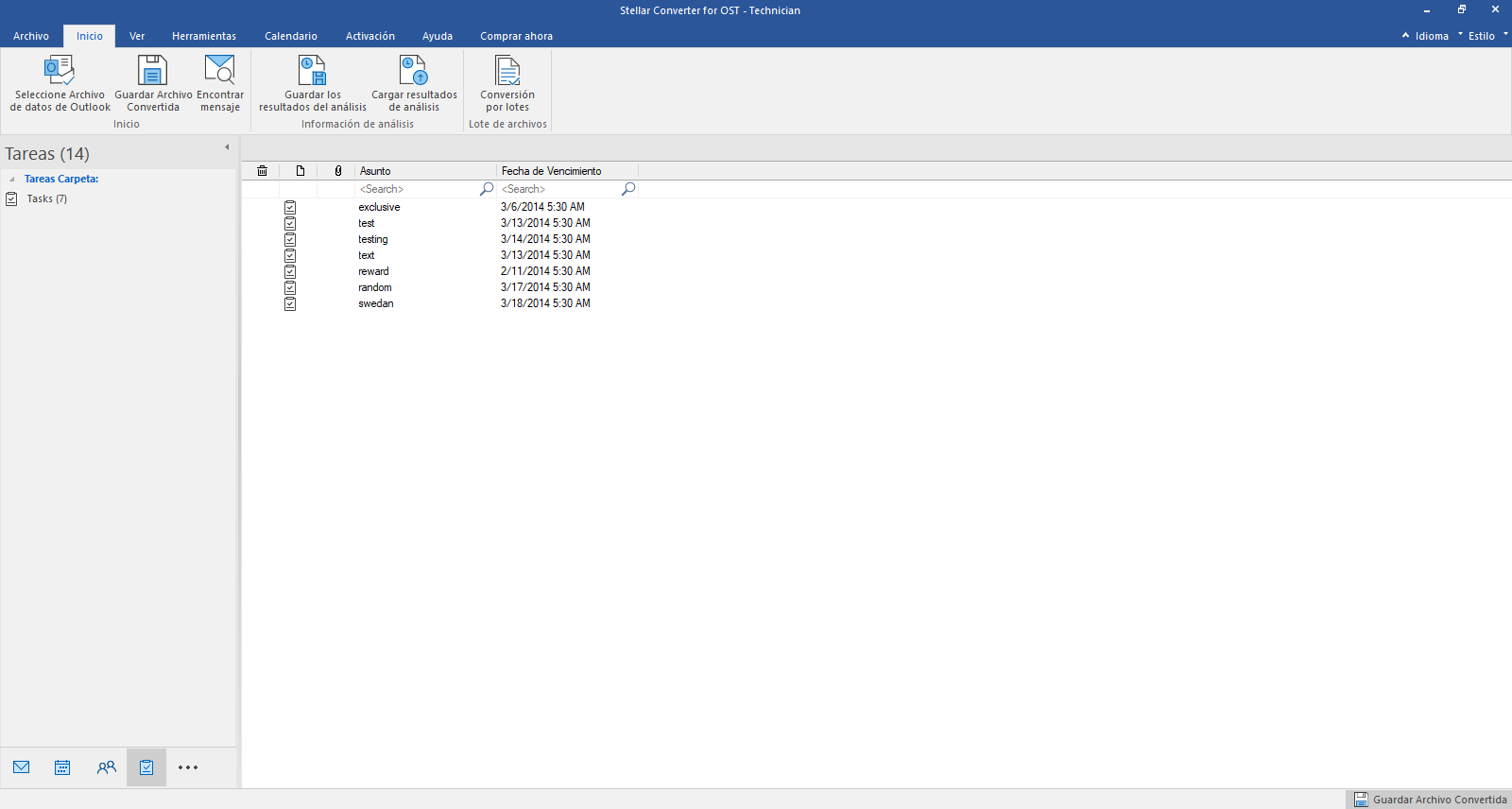
Task: Click task icon of the swedan row
Action: point(290,303)
